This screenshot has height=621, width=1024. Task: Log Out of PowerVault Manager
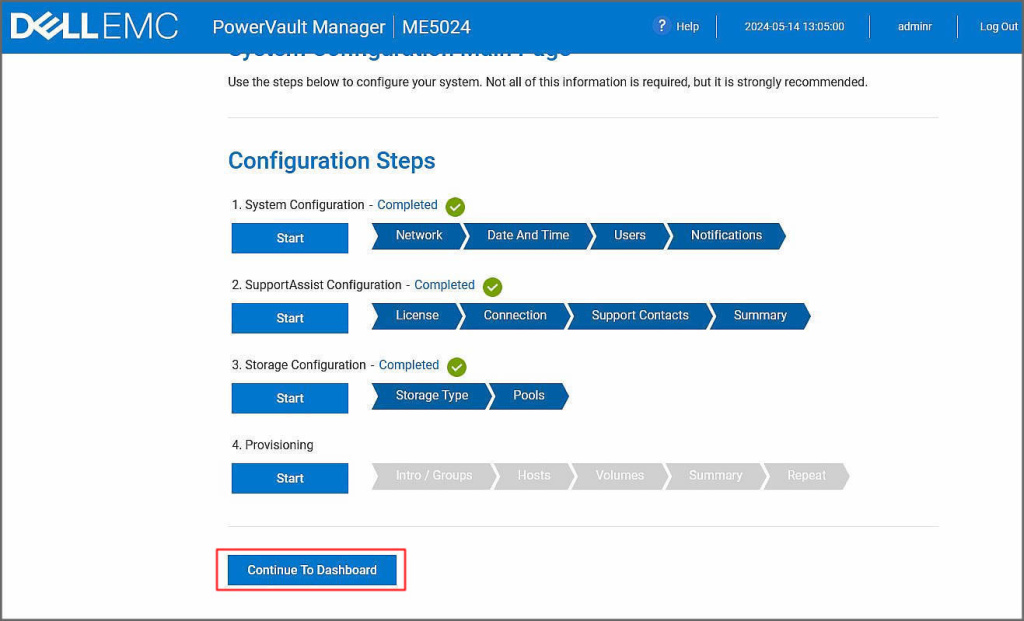998,27
